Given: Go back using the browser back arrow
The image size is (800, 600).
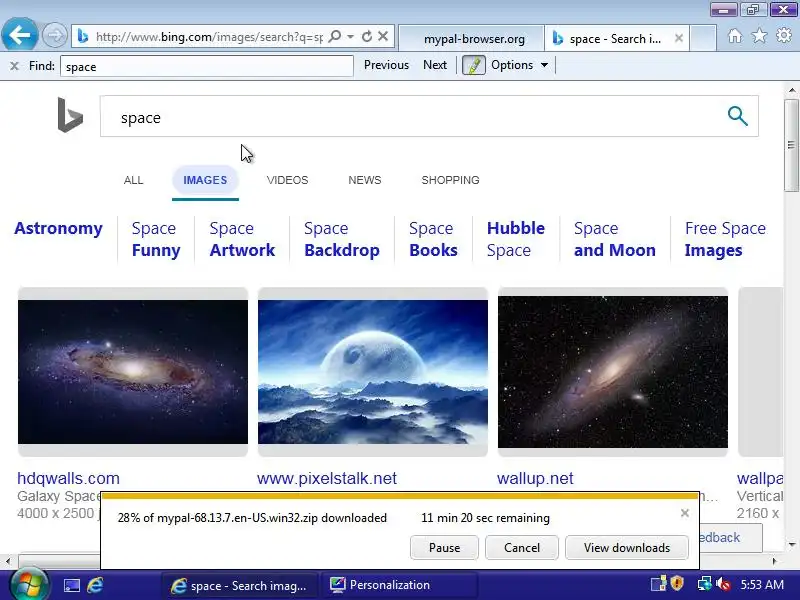Looking at the screenshot, I should pyautogui.click(x=20, y=35).
